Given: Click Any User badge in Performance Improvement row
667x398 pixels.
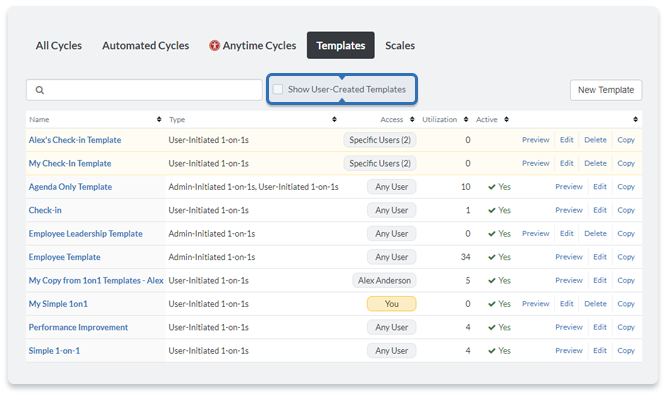Looking at the screenshot, I should pyautogui.click(x=391, y=327).
